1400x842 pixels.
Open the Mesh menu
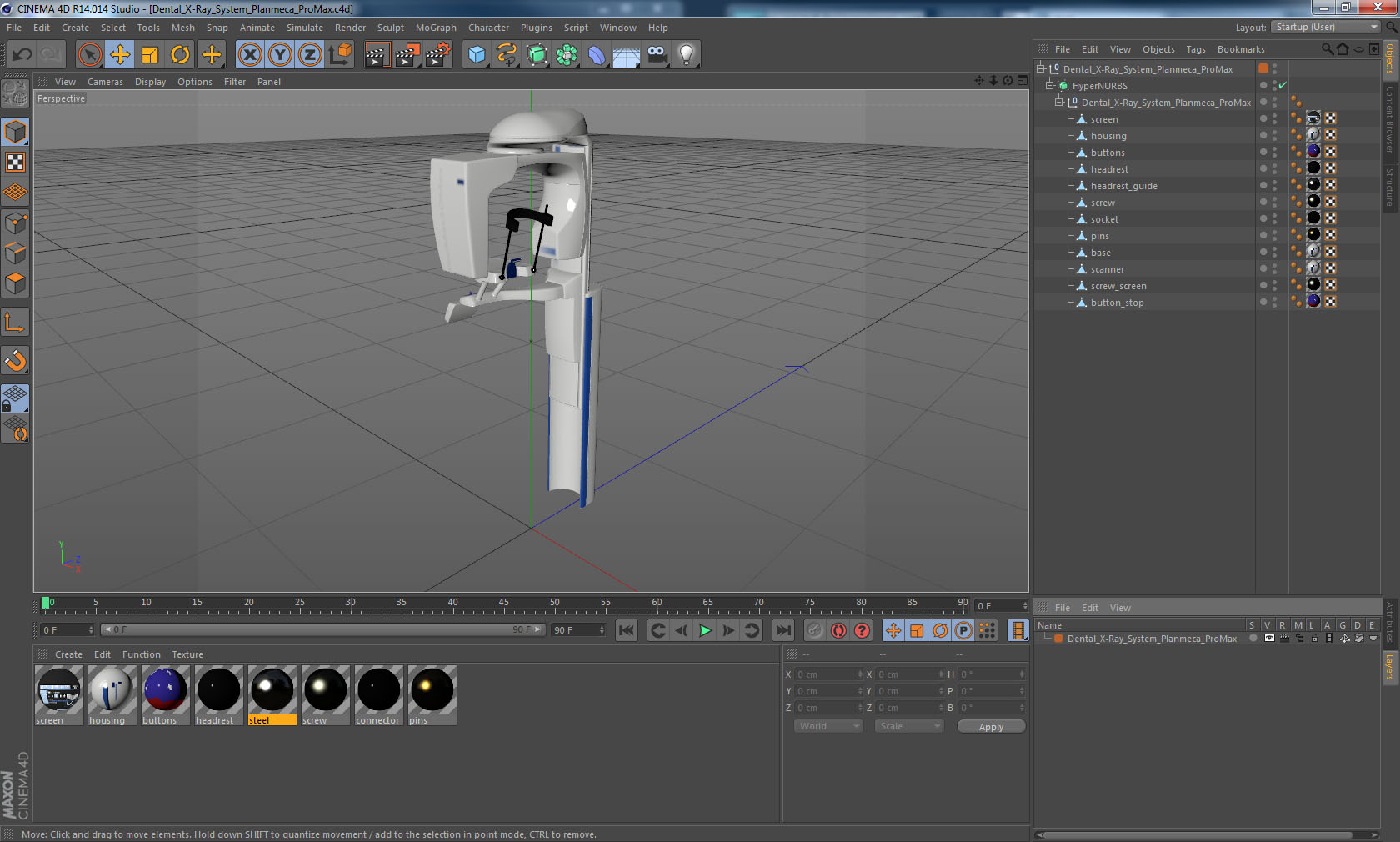pos(182,28)
